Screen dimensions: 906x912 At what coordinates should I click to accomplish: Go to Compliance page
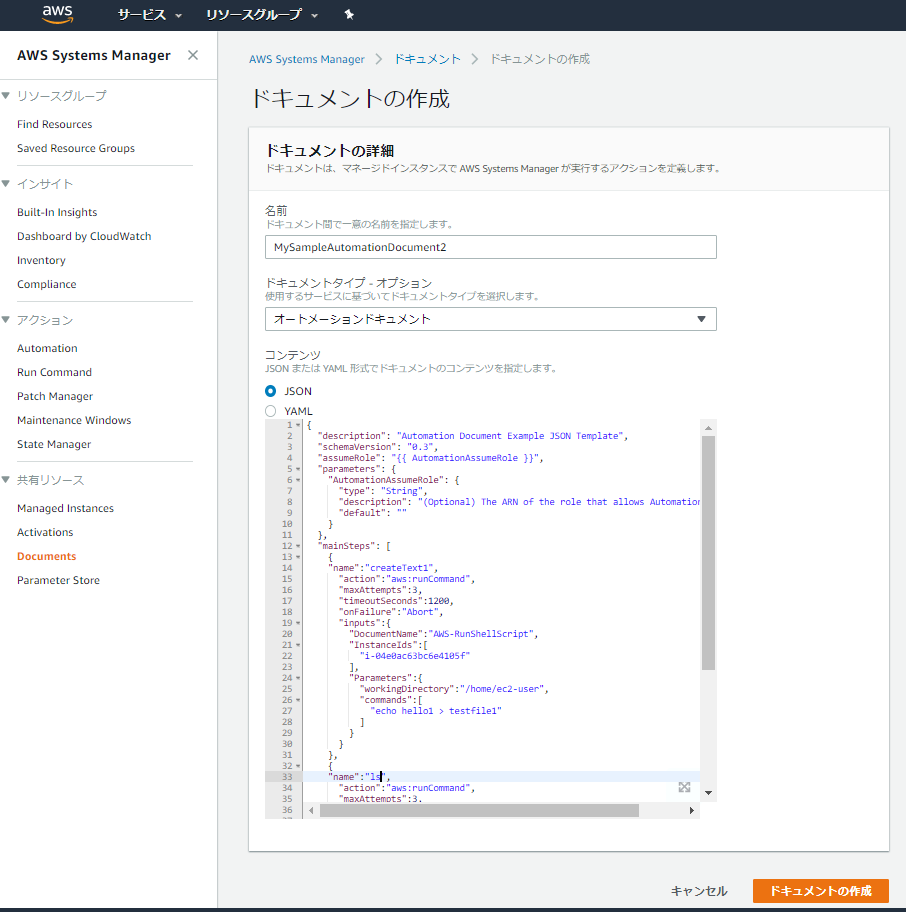[x=47, y=284]
